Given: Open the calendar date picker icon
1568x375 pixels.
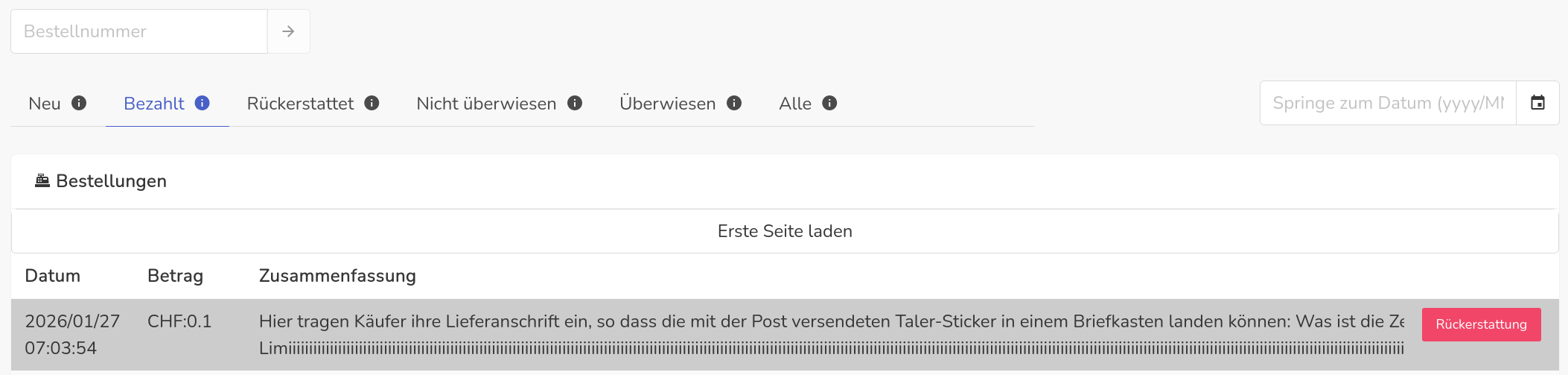Looking at the screenshot, I should (1537, 103).
